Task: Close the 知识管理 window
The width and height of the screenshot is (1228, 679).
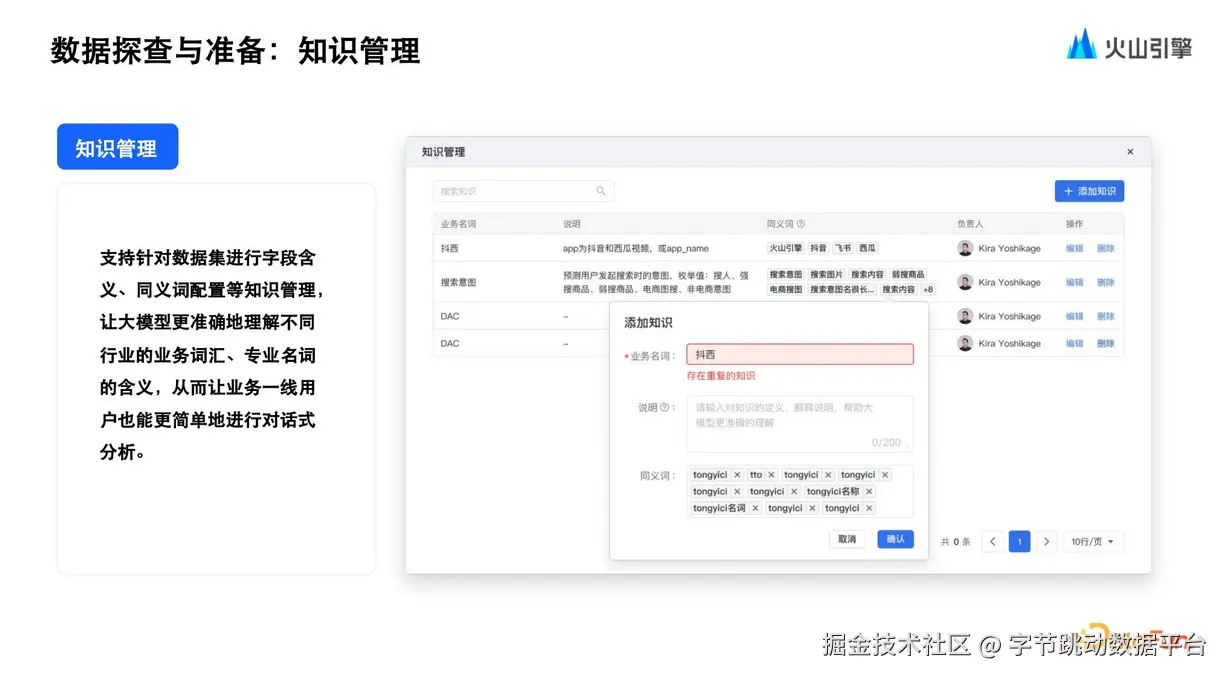Action: click(1130, 152)
